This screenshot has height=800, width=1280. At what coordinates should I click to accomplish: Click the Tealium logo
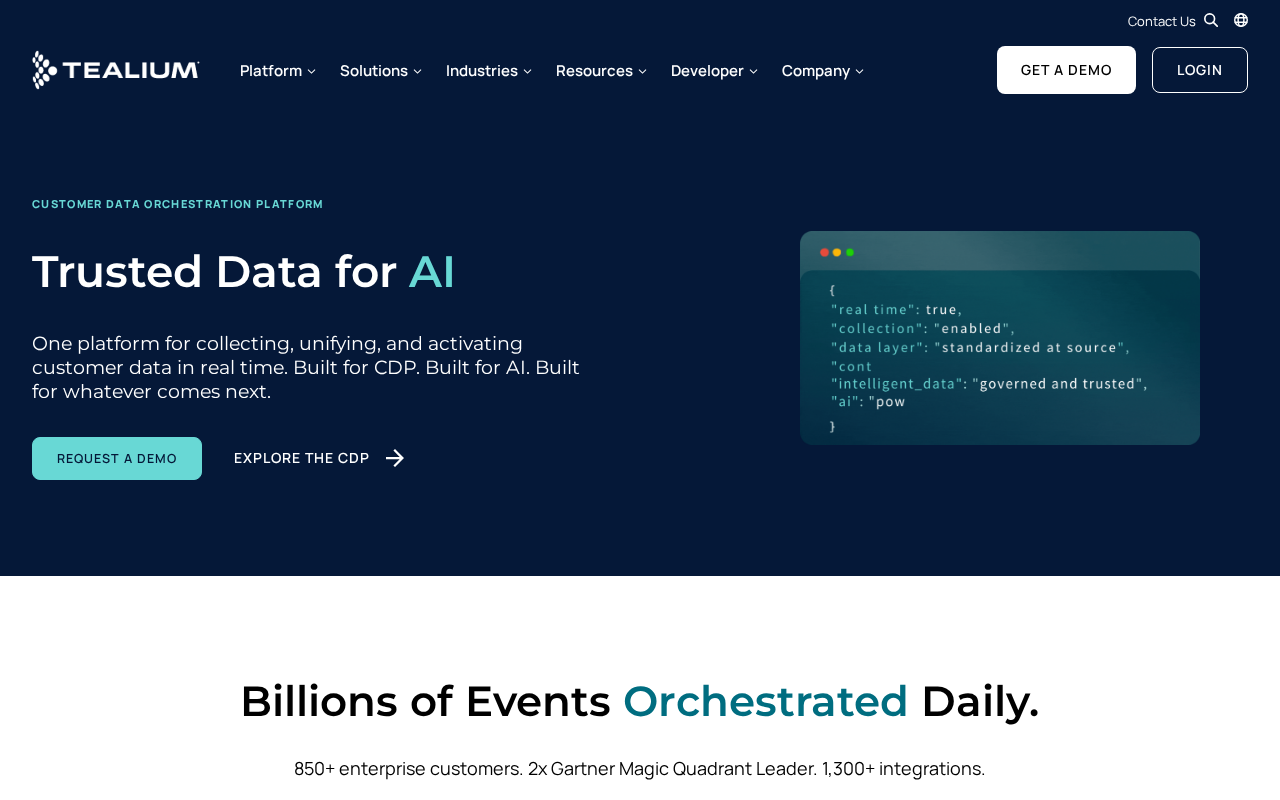116,70
